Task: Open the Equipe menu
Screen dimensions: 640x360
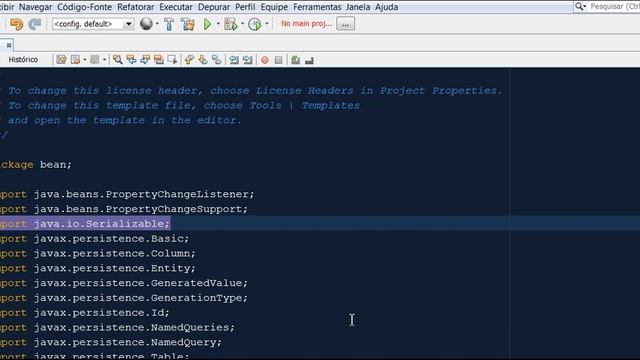Action: tap(274, 7)
